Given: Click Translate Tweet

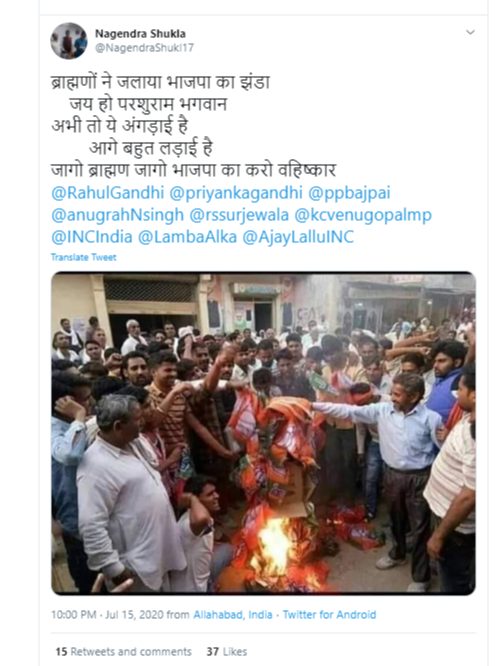Looking at the screenshot, I should [x=84, y=257].
